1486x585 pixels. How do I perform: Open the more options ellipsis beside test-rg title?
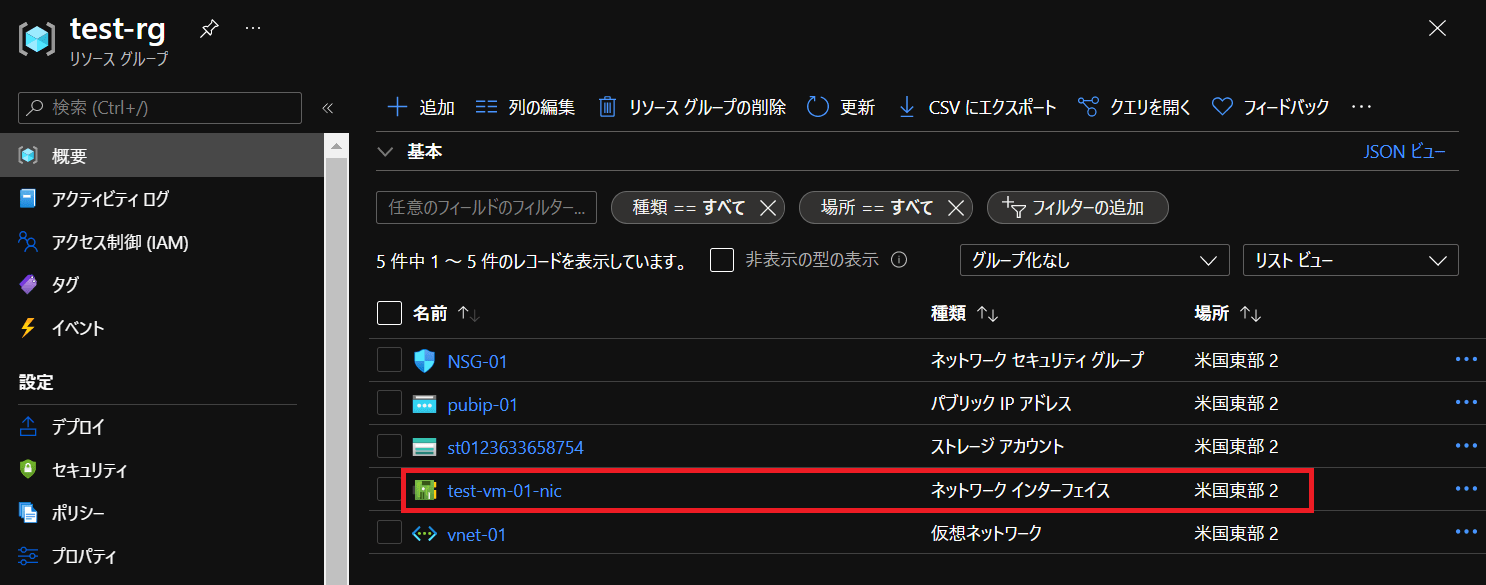253,28
